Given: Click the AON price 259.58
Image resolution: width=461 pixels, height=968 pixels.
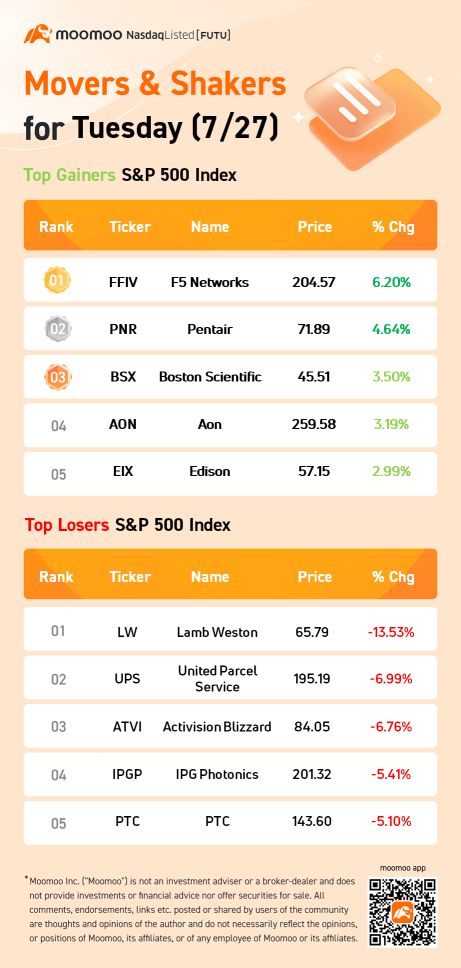Looking at the screenshot, I should point(314,424).
